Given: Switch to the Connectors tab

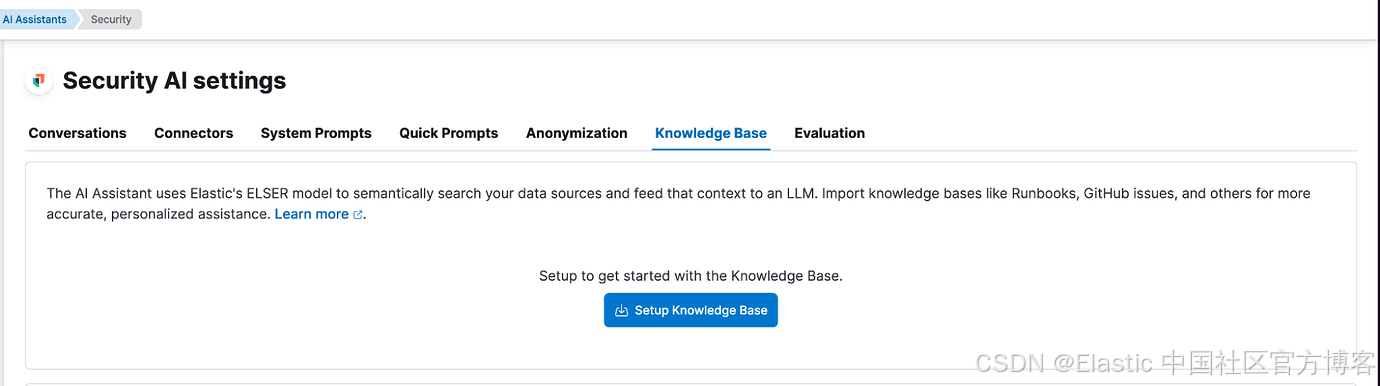Looking at the screenshot, I should [194, 133].
